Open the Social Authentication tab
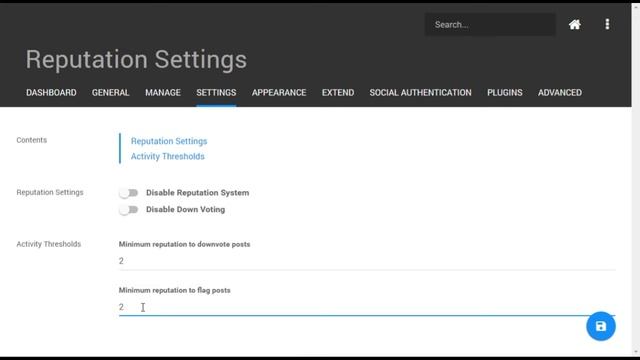Image resolution: width=640 pixels, height=360 pixels. pyautogui.click(x=420, y=93)
